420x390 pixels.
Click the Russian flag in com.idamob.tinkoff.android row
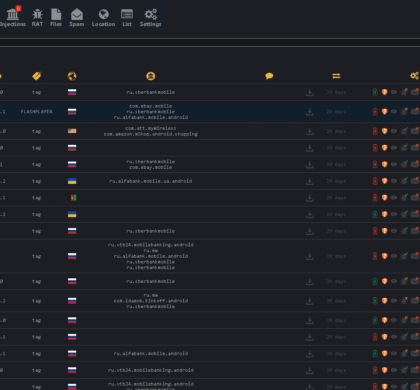coord(72,301)
